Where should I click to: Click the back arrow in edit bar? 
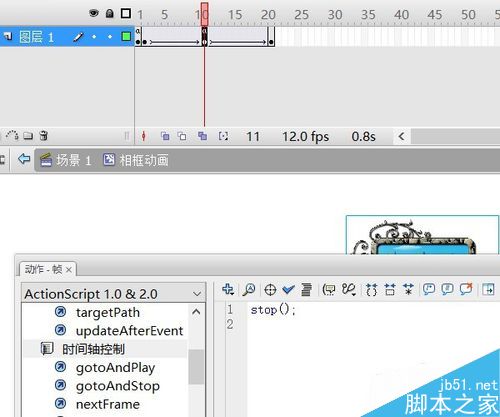tap(24, 159)
